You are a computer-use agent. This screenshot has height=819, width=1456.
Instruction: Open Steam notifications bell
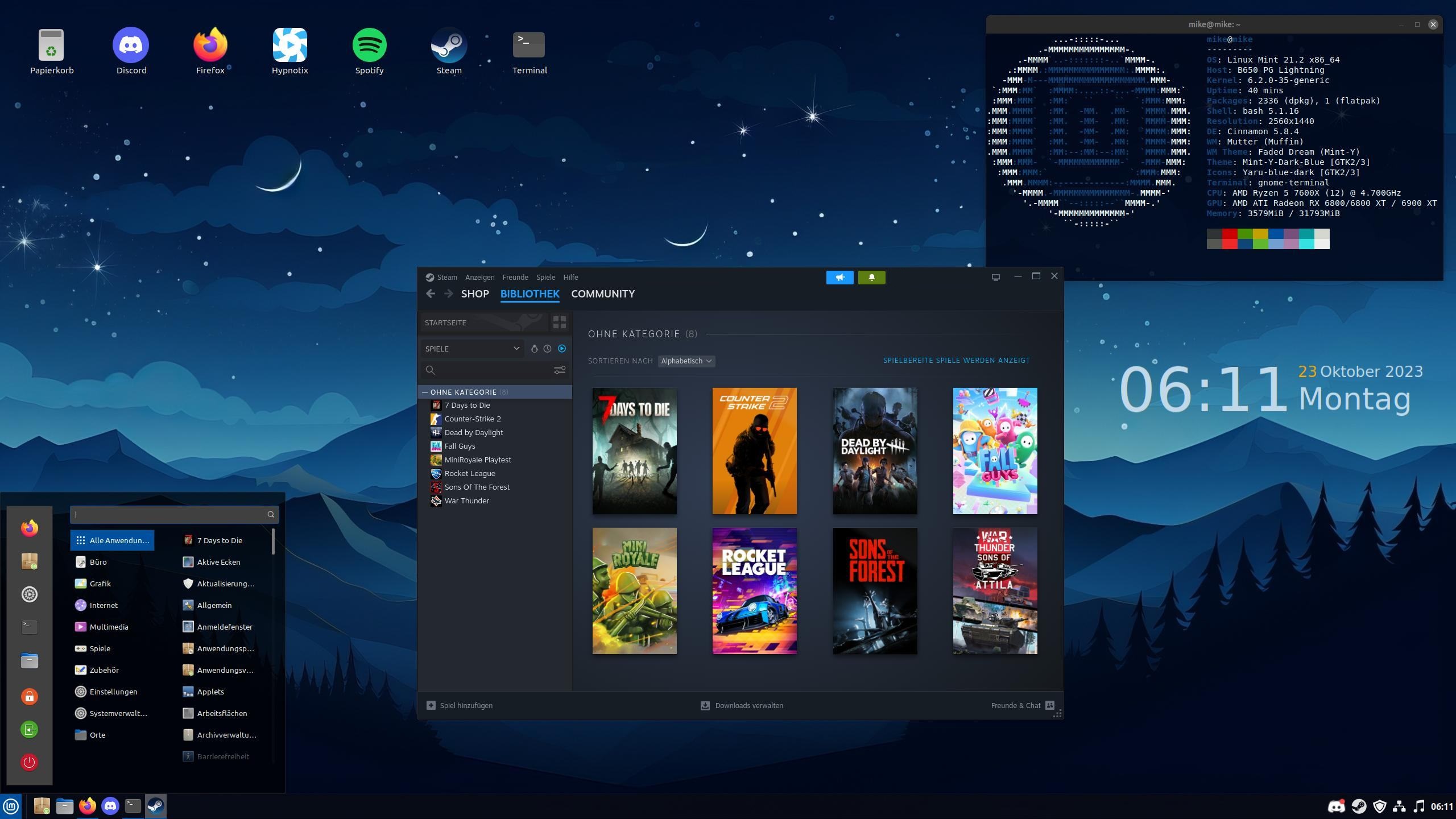tap(871, 278)
